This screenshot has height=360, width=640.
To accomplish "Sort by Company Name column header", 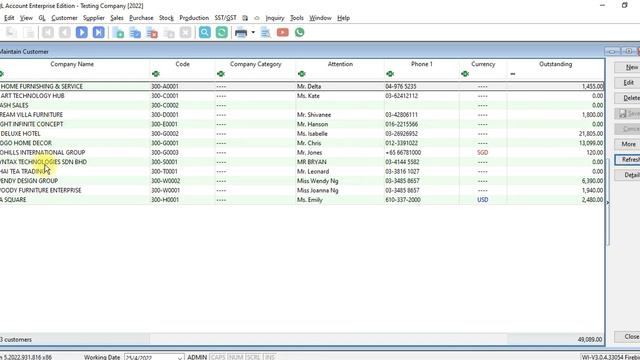I will (72, 64).
